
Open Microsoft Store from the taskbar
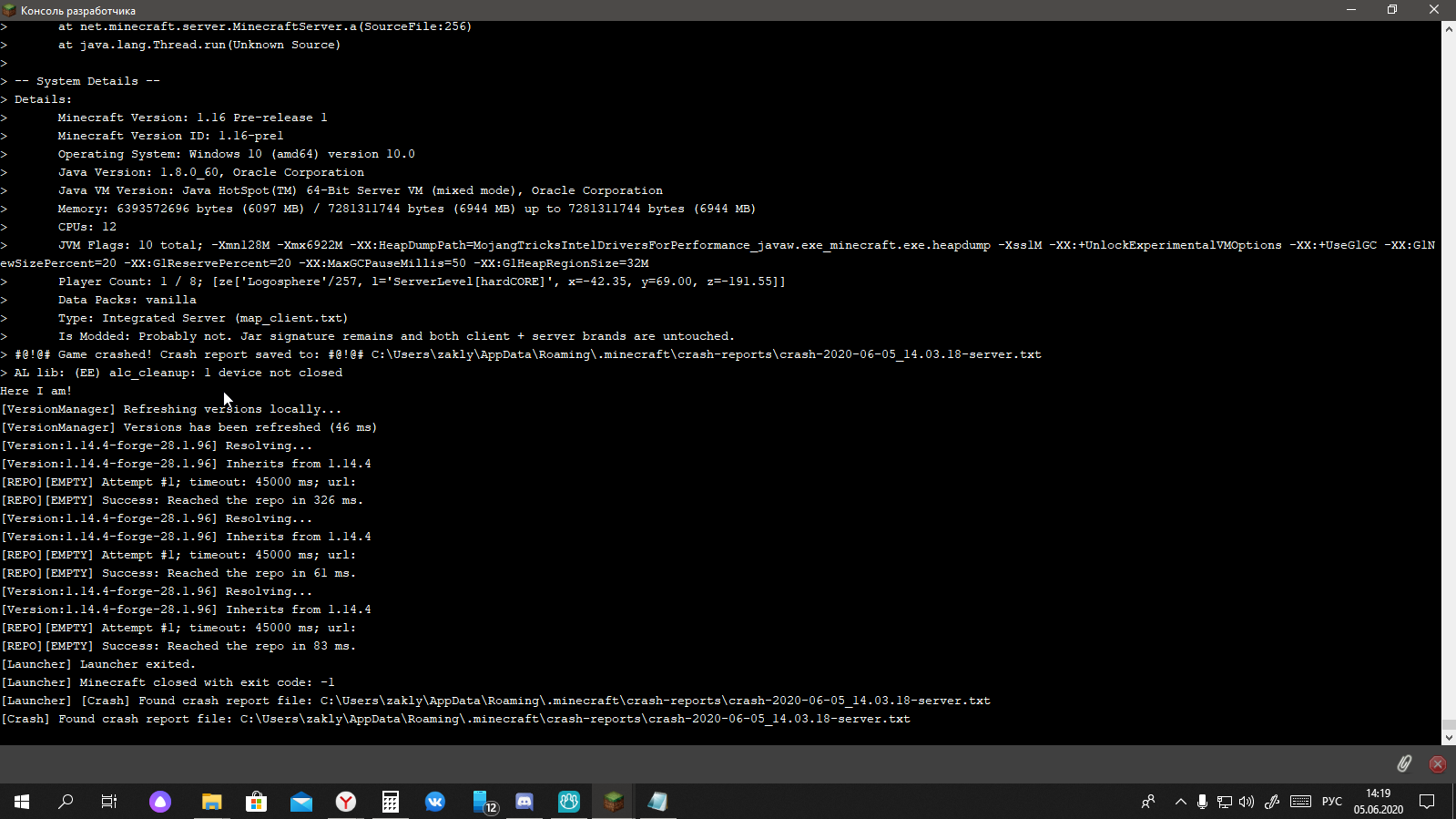(x=257, y=802)
